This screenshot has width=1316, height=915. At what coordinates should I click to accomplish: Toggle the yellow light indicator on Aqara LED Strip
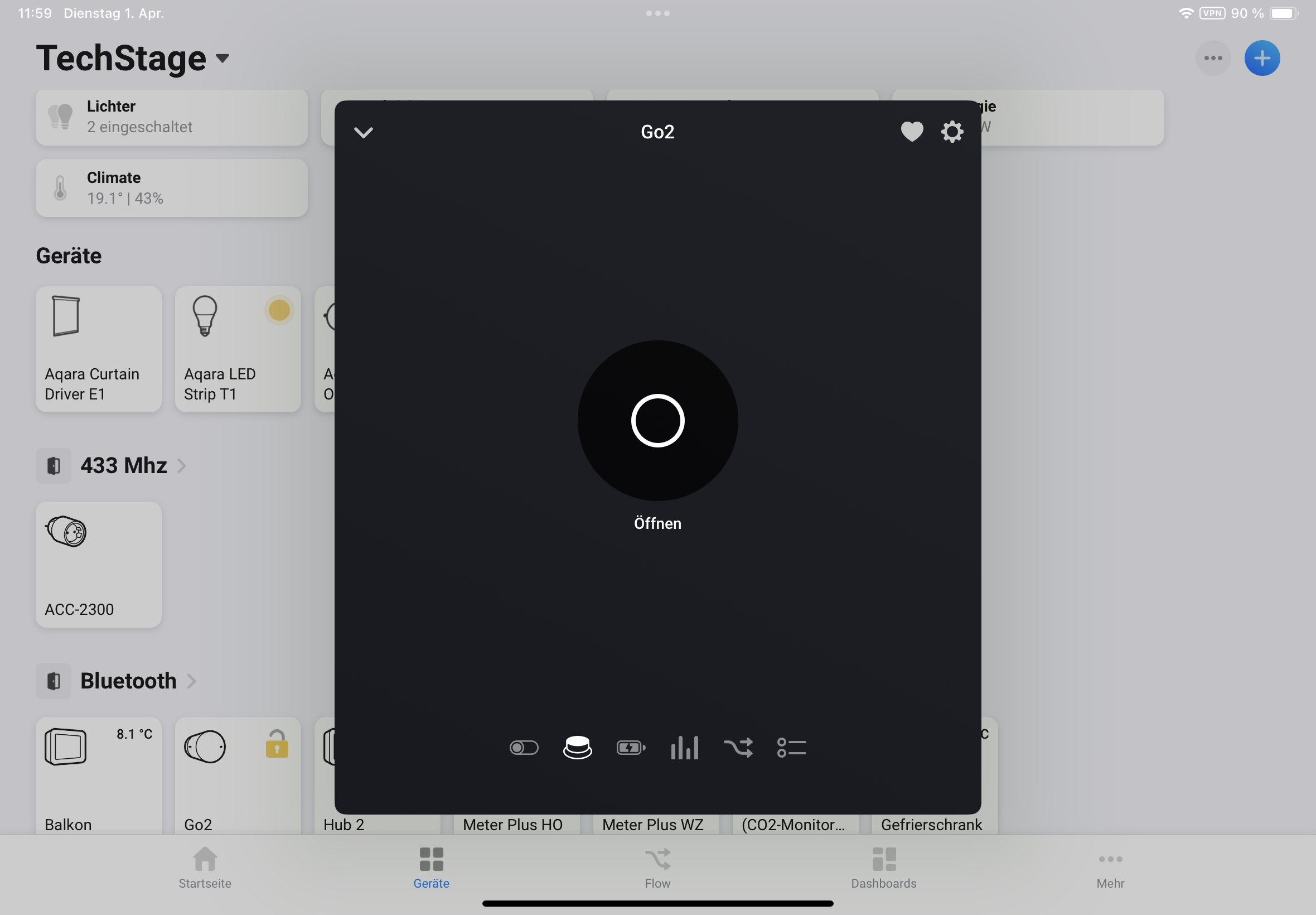click(x=279, y=311)
